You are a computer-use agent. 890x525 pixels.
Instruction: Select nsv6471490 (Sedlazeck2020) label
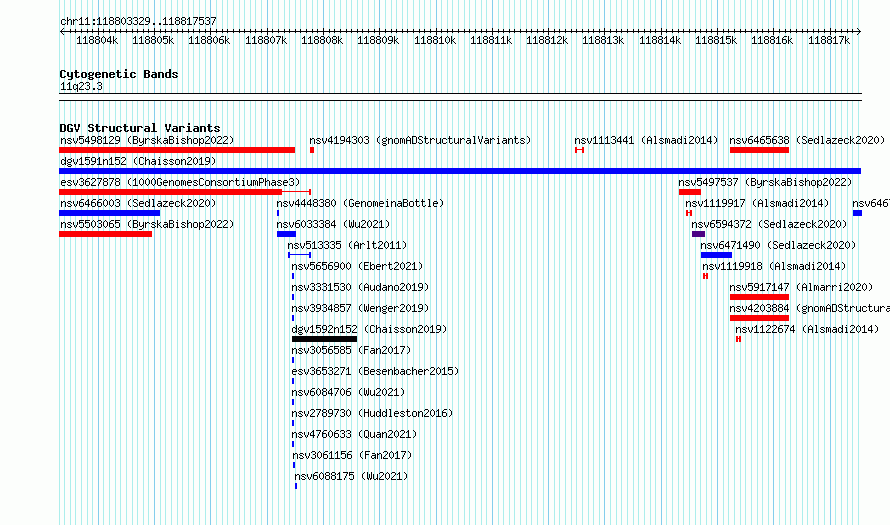pos(778,245)
